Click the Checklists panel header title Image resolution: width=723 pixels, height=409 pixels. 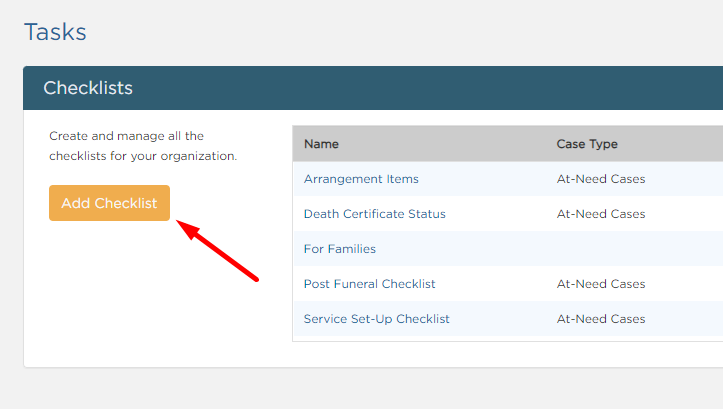pyautogui.click(x=88, y=88)
